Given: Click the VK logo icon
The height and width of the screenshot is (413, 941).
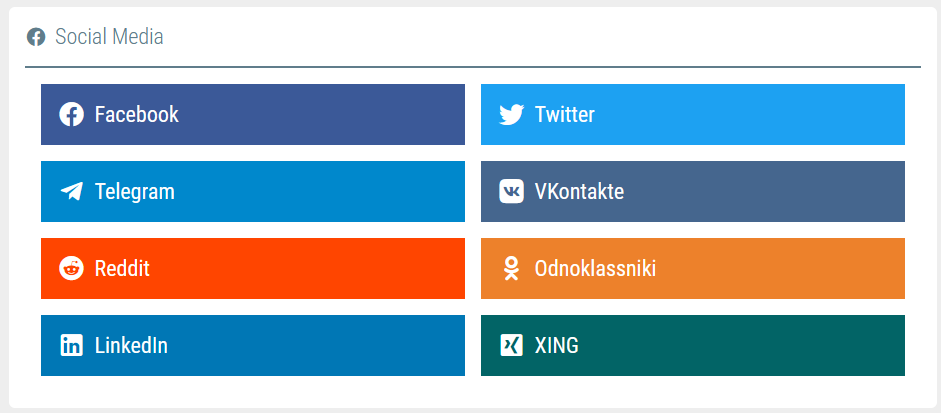Looking at the screenshot, I should pos(511,191).
